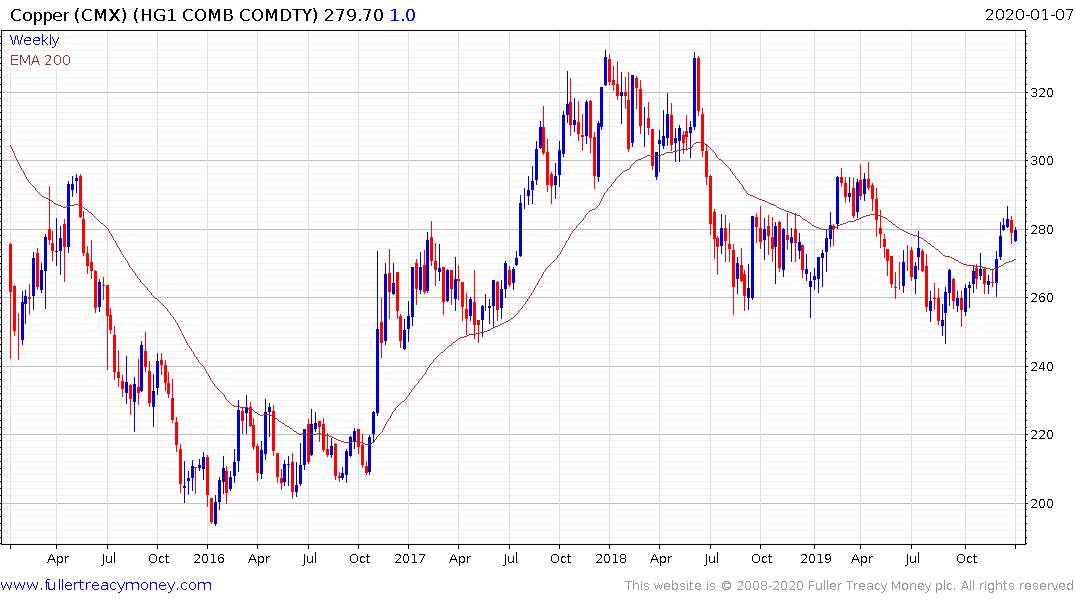Click the copyright notice 'Fuller Treacy Money plc'

click(882, 586)
